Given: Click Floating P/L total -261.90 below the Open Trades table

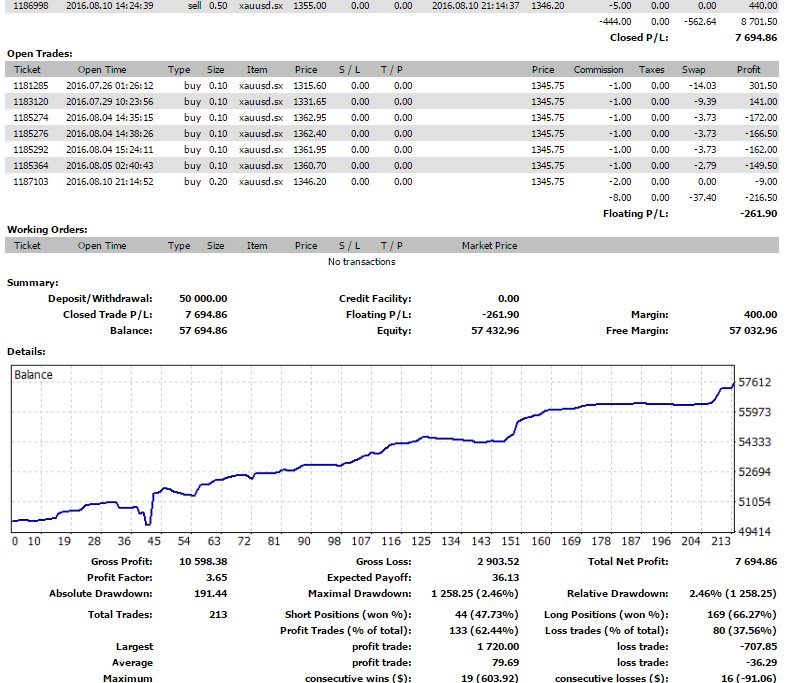Looking at the screenshot, I should 758,213.
